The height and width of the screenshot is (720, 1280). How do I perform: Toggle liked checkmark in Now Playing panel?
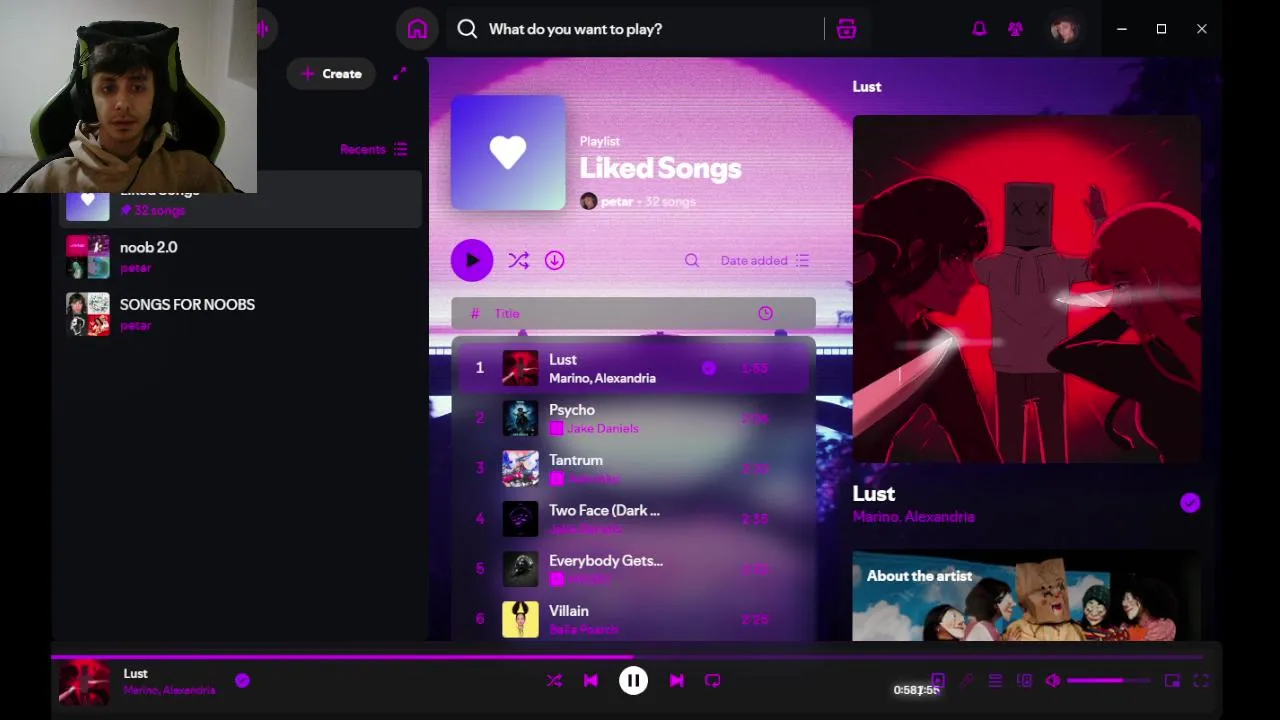[x=1190, y=503]
